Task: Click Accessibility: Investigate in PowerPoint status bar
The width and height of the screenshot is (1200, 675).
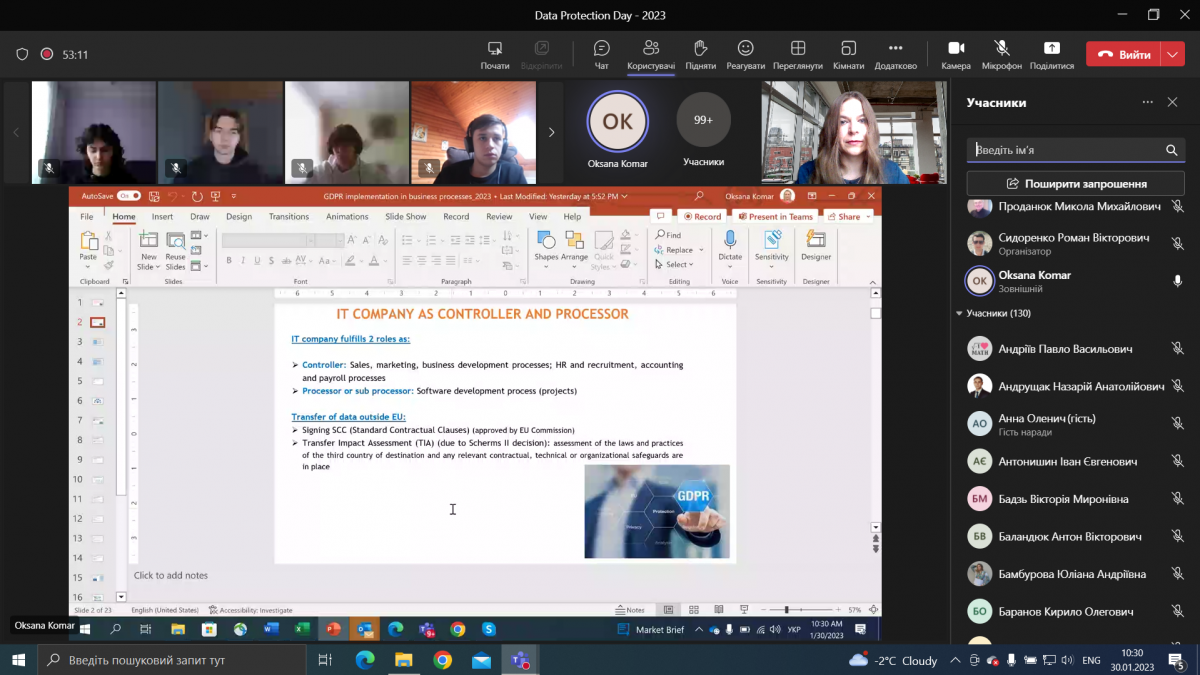Action: (x=251, y=610)
